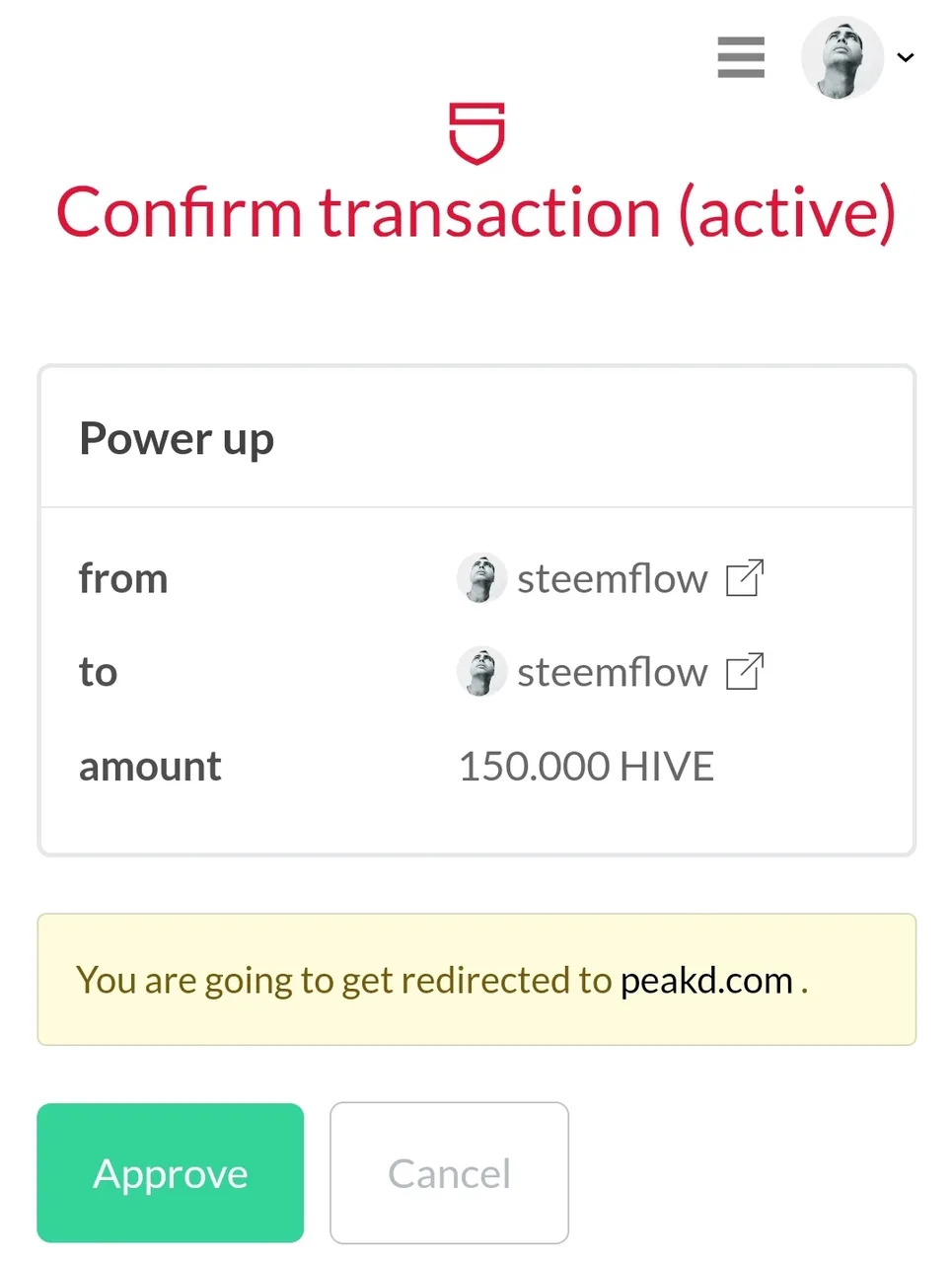Open the hamburger menu icon
This screenshot has height=1263, width=952.
[741, 57]
